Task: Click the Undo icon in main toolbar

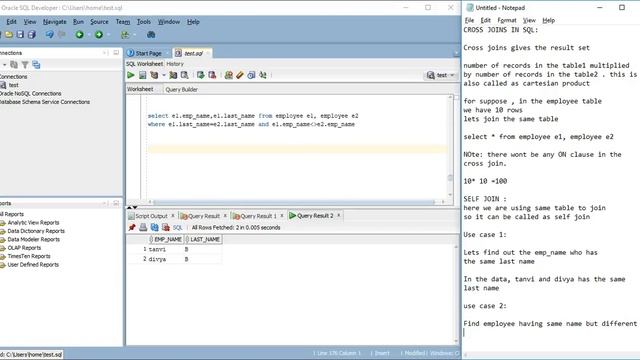Action: [49, 35]
